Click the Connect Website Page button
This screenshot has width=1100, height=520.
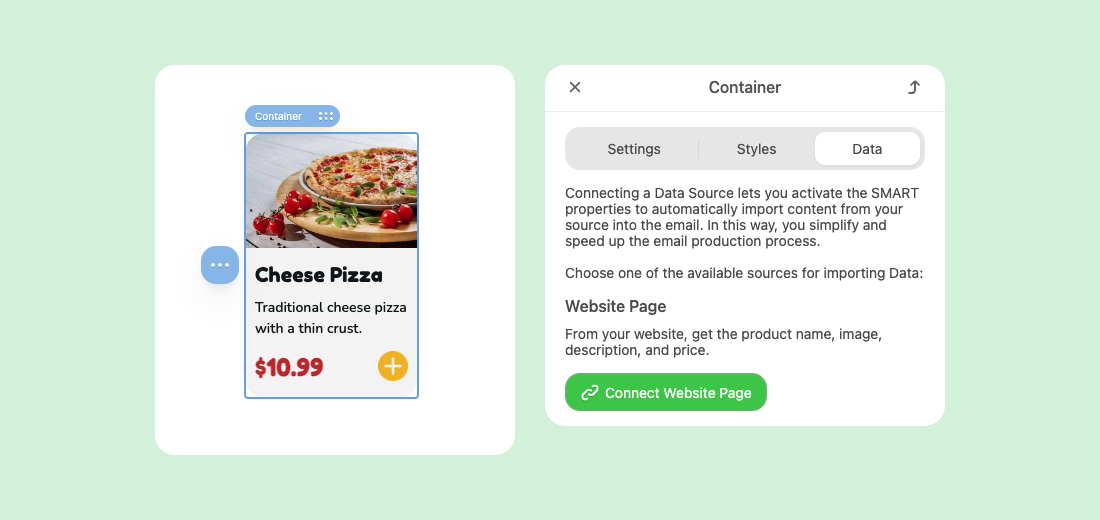[x=666, y=392]
